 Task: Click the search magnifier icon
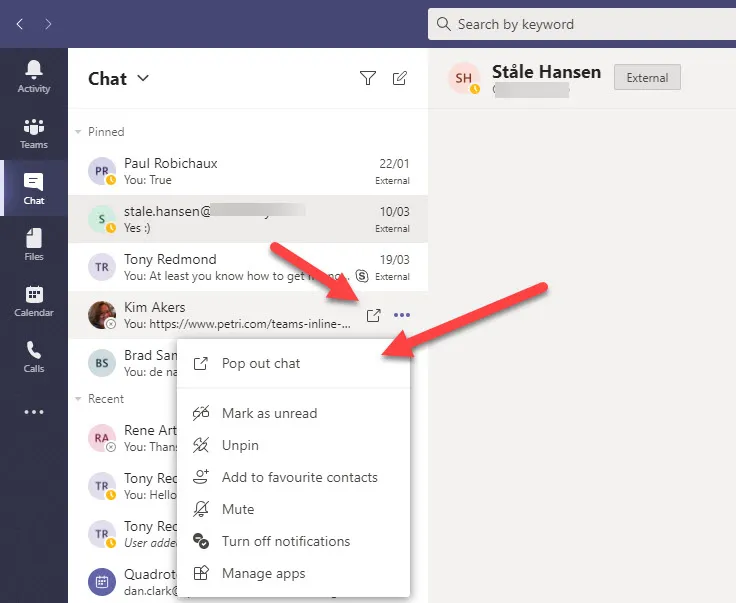pyautogui.click(x=443, y=24)
